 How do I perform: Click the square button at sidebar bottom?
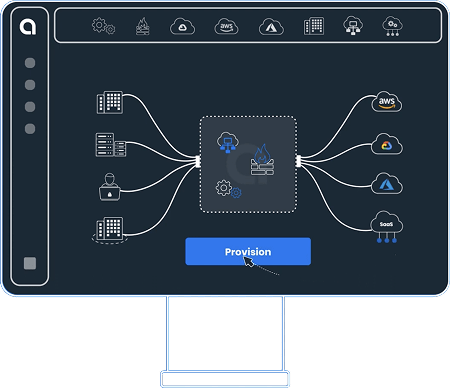pos(30,263)
